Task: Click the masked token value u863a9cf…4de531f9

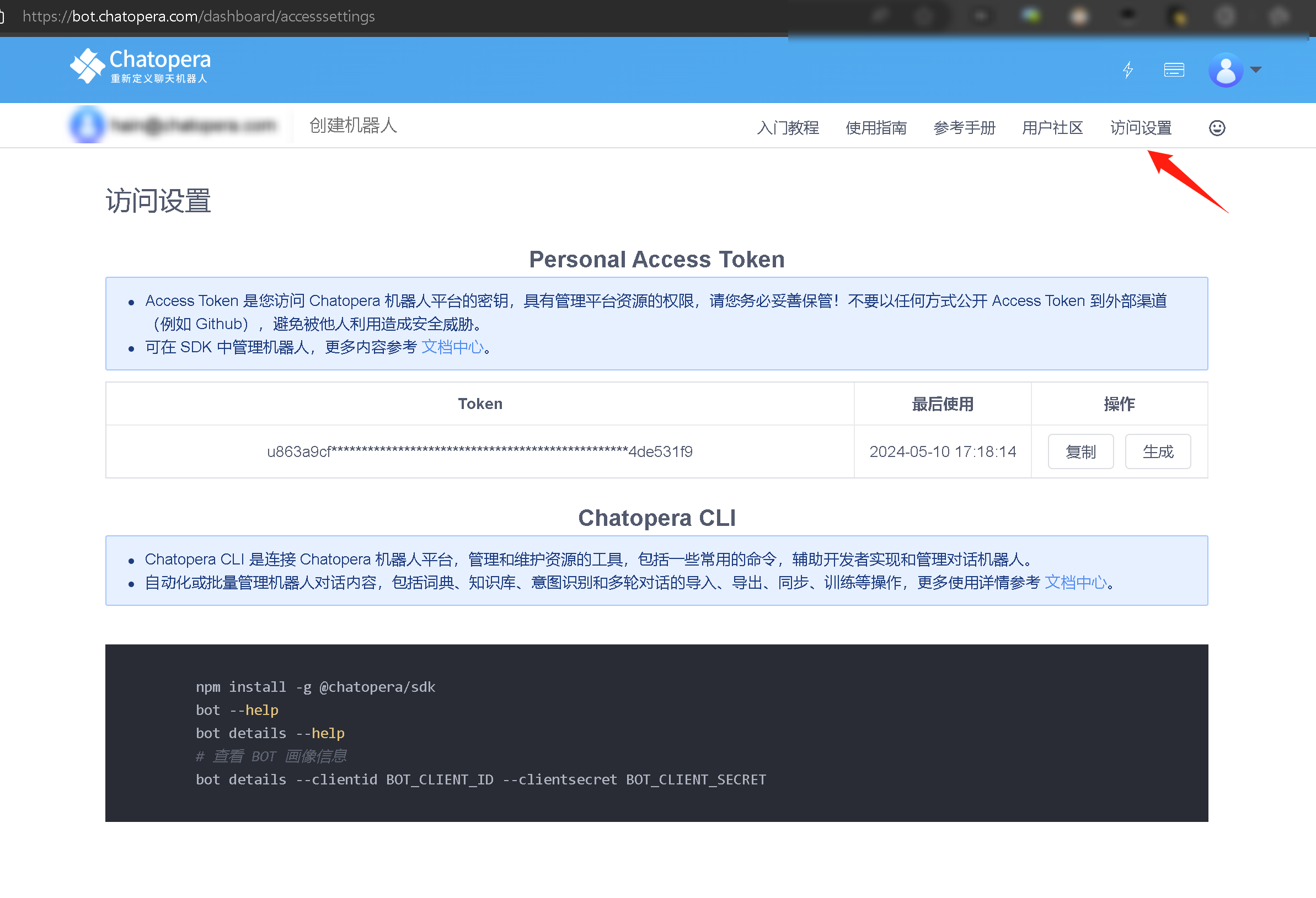Action: [x=480, y=451]
